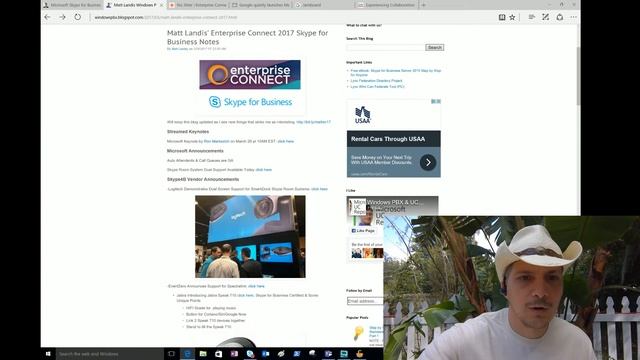The image size is (640, 360).
Task: Switch to the Enterprise Connect tab
Action: tap(198, 5)
